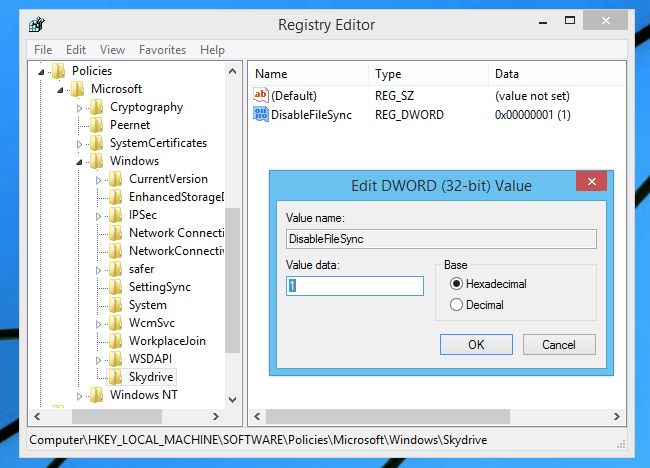Click the Type column header
This screenshot has width=650, height=468.
(x=428, y=74)
